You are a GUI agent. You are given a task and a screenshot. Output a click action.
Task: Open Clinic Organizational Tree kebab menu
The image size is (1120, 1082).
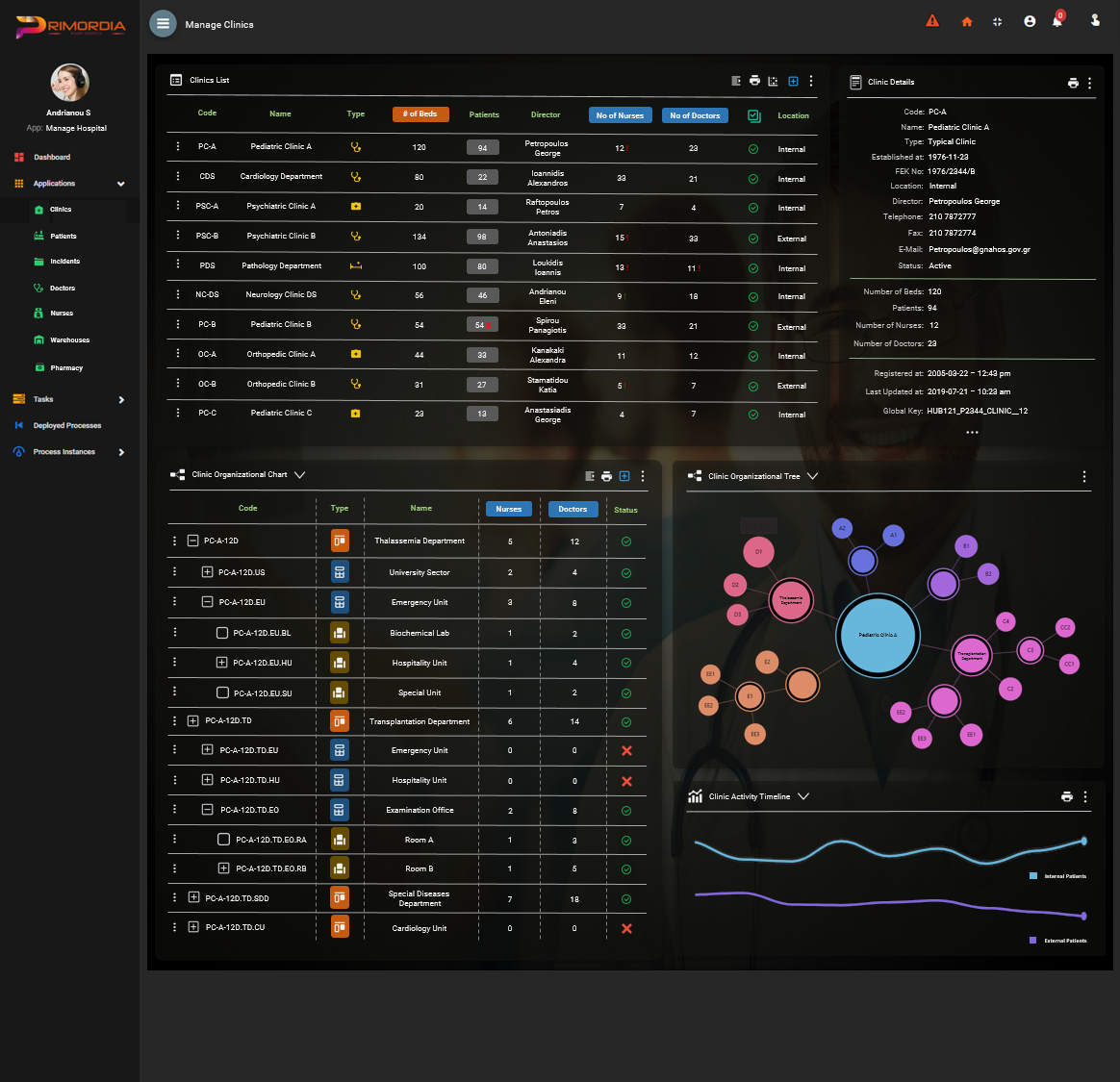coord(1083,477)
